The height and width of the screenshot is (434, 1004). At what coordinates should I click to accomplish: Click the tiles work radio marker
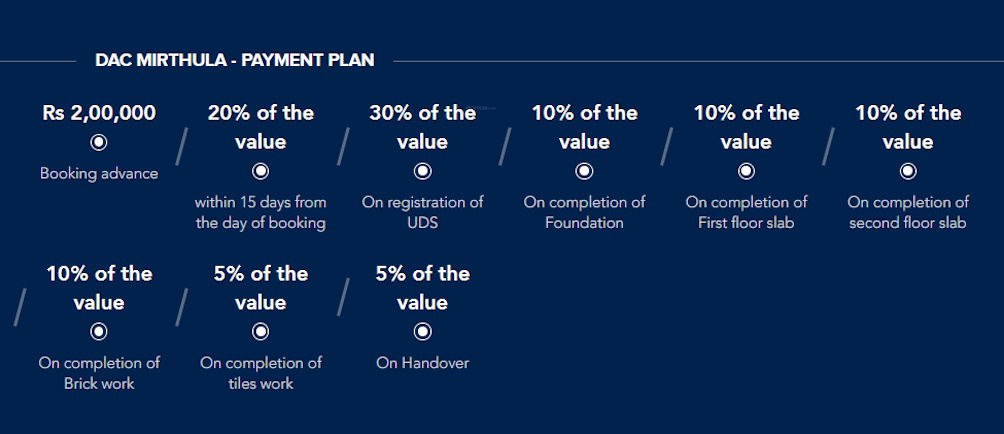261,332
